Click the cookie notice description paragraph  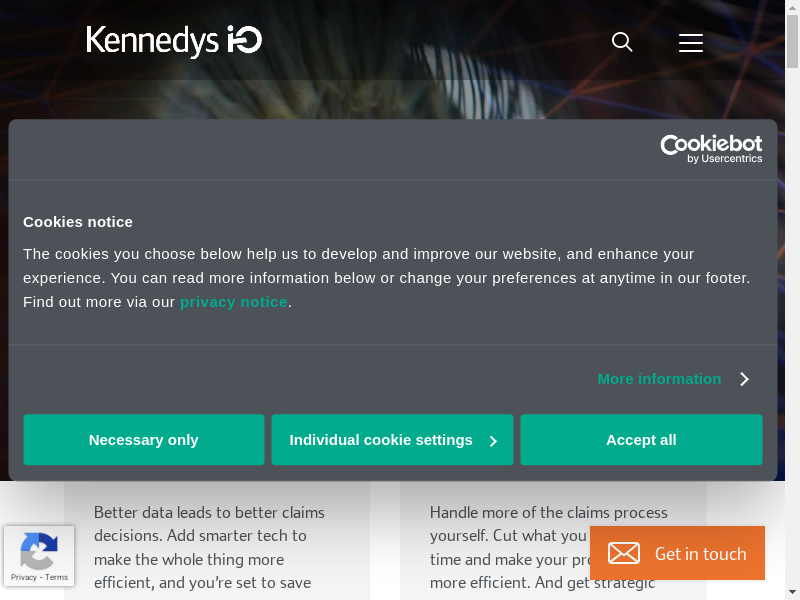pyautogui.click(x=386, y=277)
